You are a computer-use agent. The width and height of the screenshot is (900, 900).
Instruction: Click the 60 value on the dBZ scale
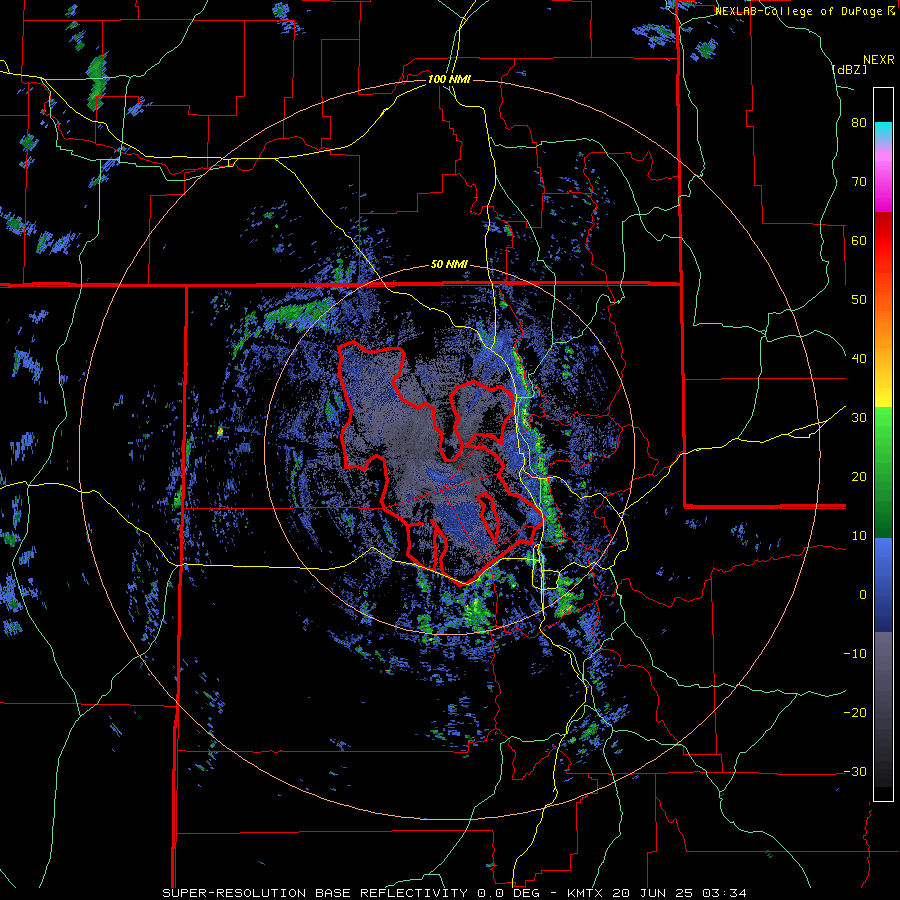click(859, 240)
